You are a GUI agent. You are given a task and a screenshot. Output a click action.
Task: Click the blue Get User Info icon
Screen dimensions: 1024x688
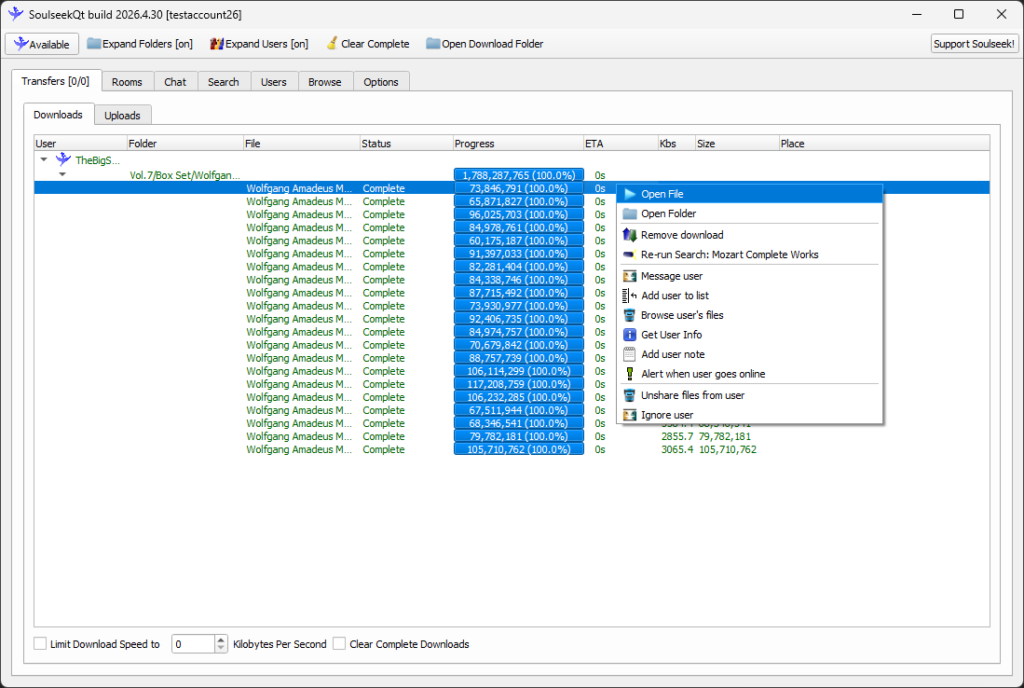tap(630, 335)
